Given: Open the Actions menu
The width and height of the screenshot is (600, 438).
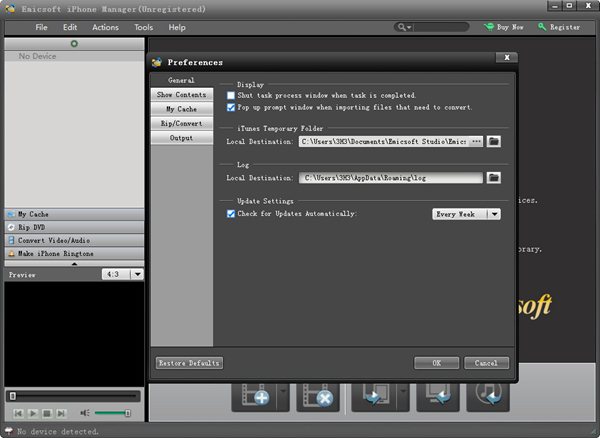Looking at the screenshot, I should pyautogui.click(x=105, y=28).
